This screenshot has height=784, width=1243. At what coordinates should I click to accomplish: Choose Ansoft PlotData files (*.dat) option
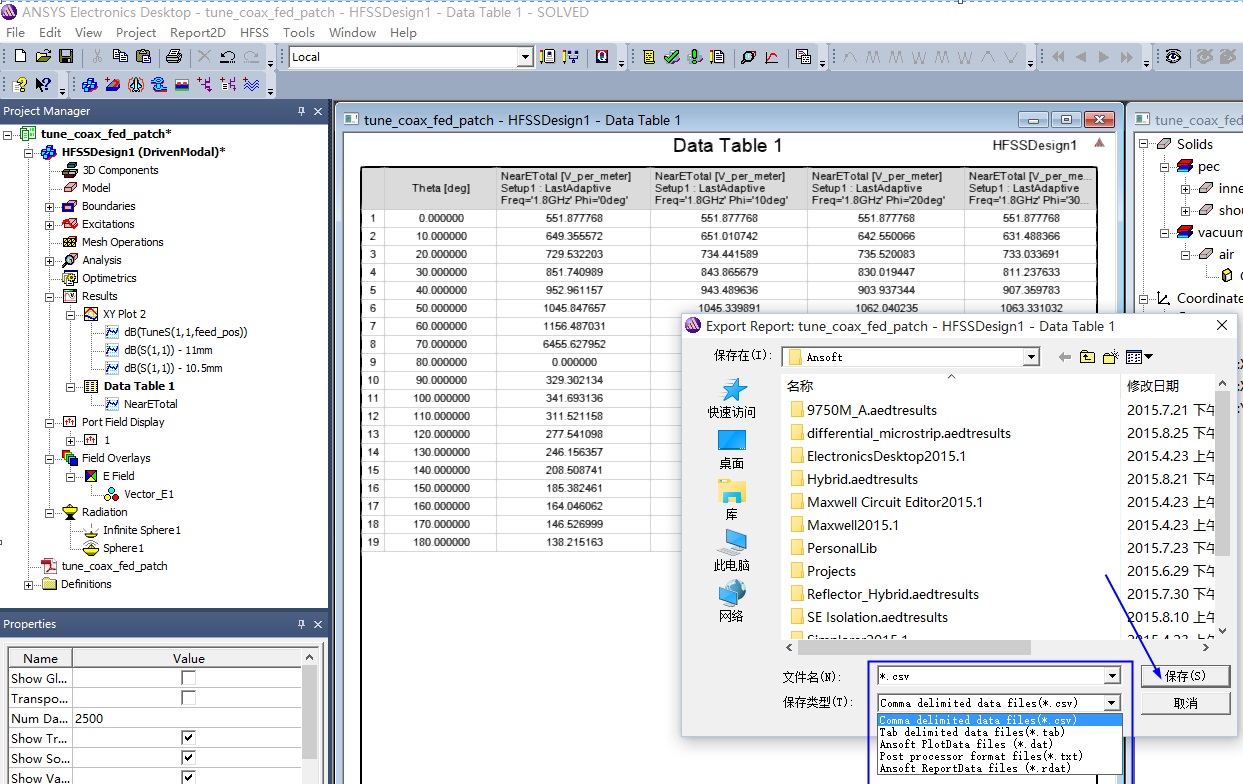point(1000,744)
